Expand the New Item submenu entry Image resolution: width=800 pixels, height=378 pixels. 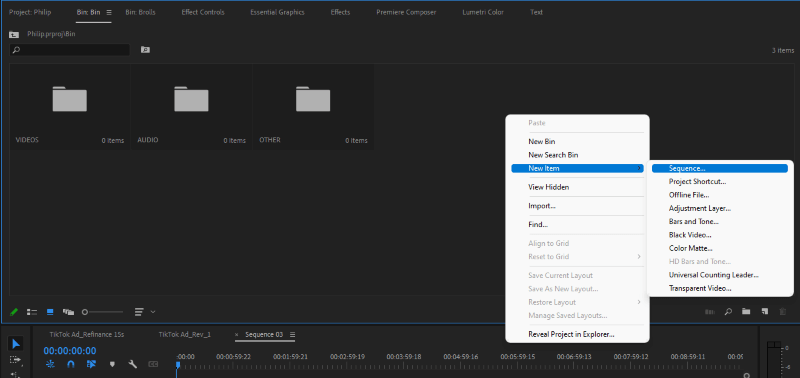click(577, 168)
